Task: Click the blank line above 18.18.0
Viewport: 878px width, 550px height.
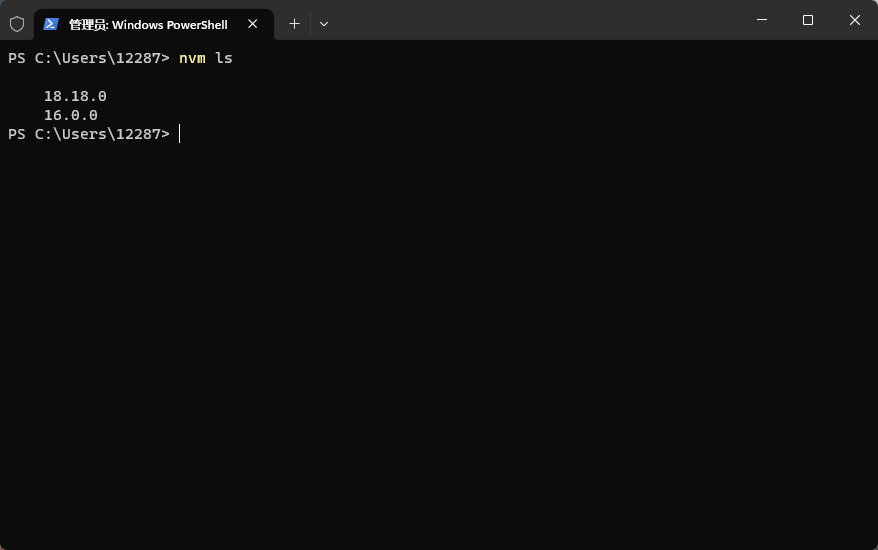Action: tap(439, 77)
